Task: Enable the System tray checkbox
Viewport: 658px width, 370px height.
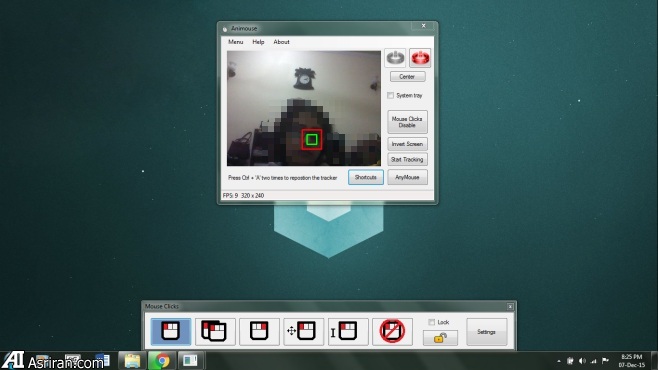Action: [391, 96]
